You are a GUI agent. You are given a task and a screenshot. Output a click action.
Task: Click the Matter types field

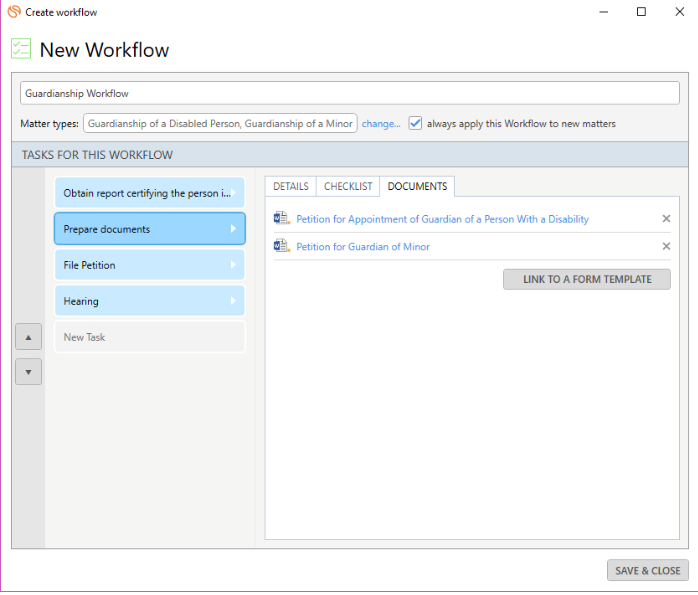(220, 123)
